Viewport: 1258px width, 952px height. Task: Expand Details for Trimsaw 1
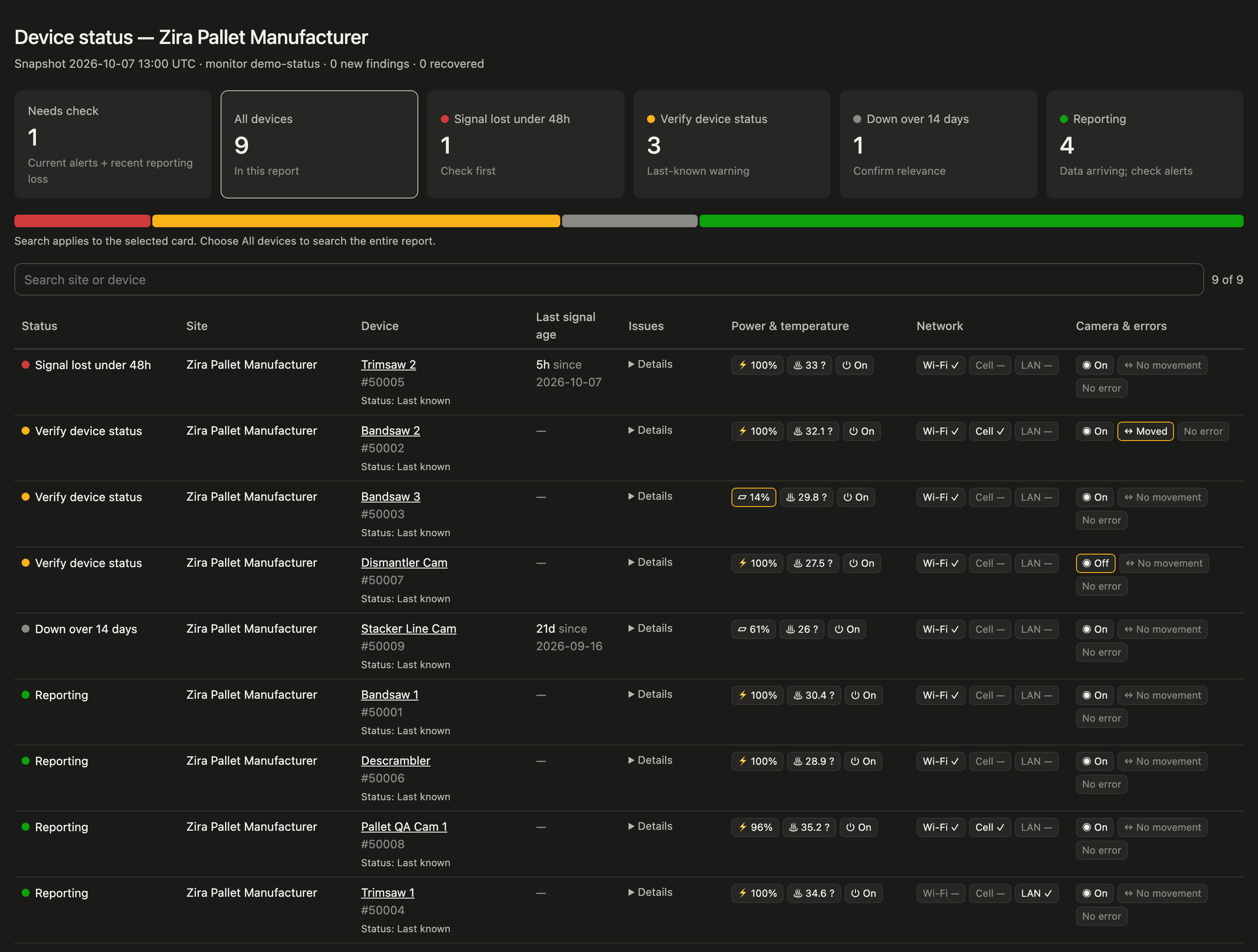(x=650, y=892)
